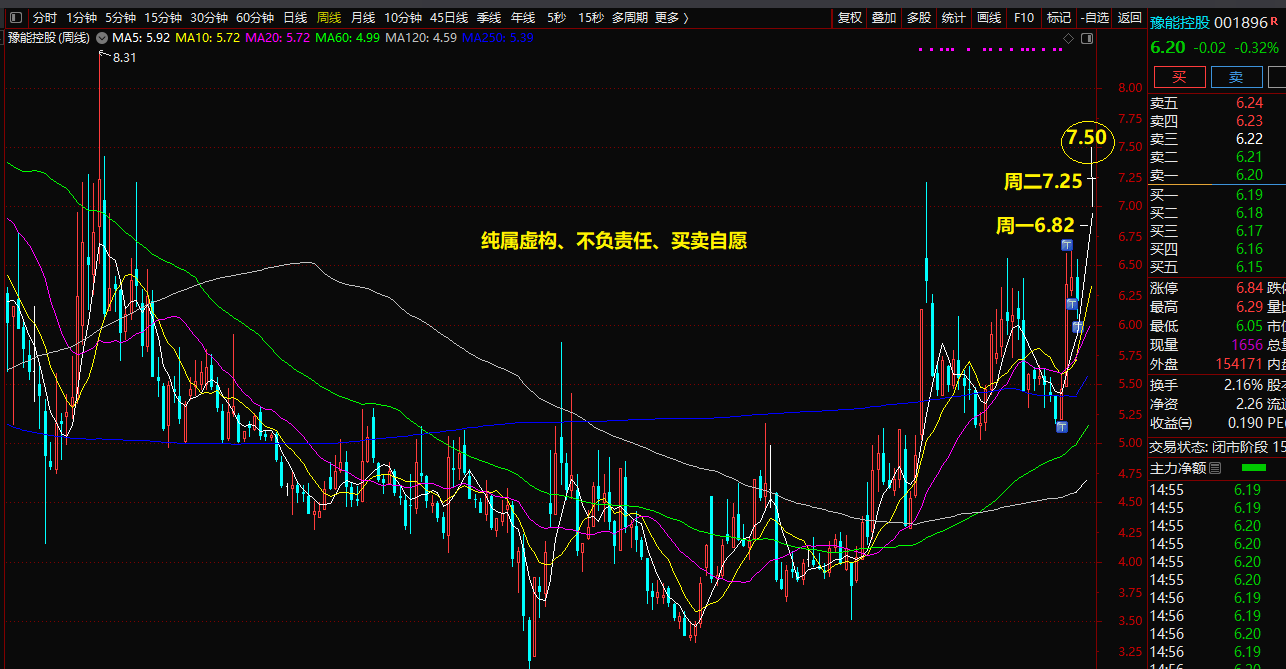Activate the 画线 drawing tool
This screenshot has height=669, width=1286.
tap(989, 17)
